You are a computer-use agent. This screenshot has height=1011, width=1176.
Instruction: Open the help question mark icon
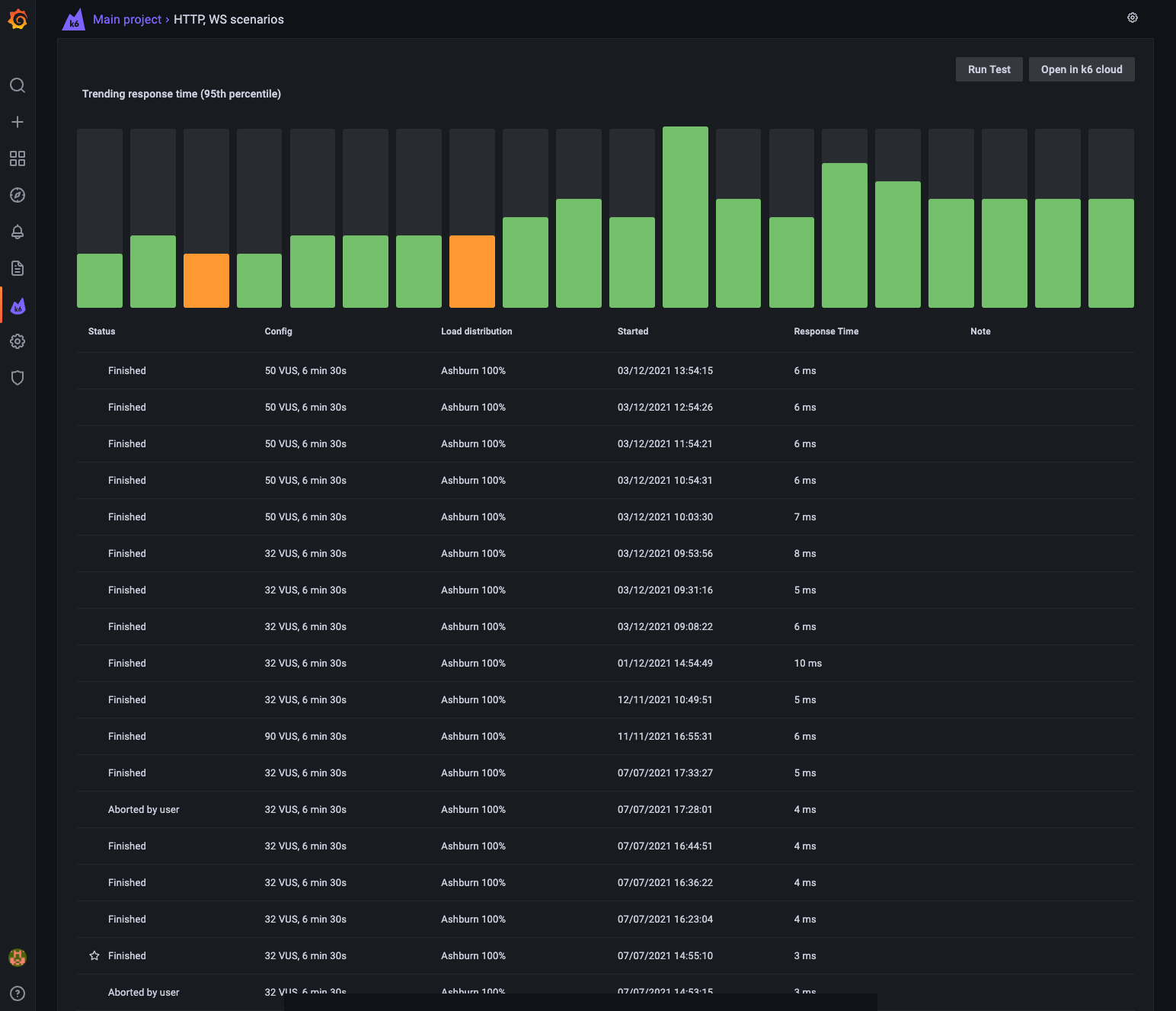18,993
